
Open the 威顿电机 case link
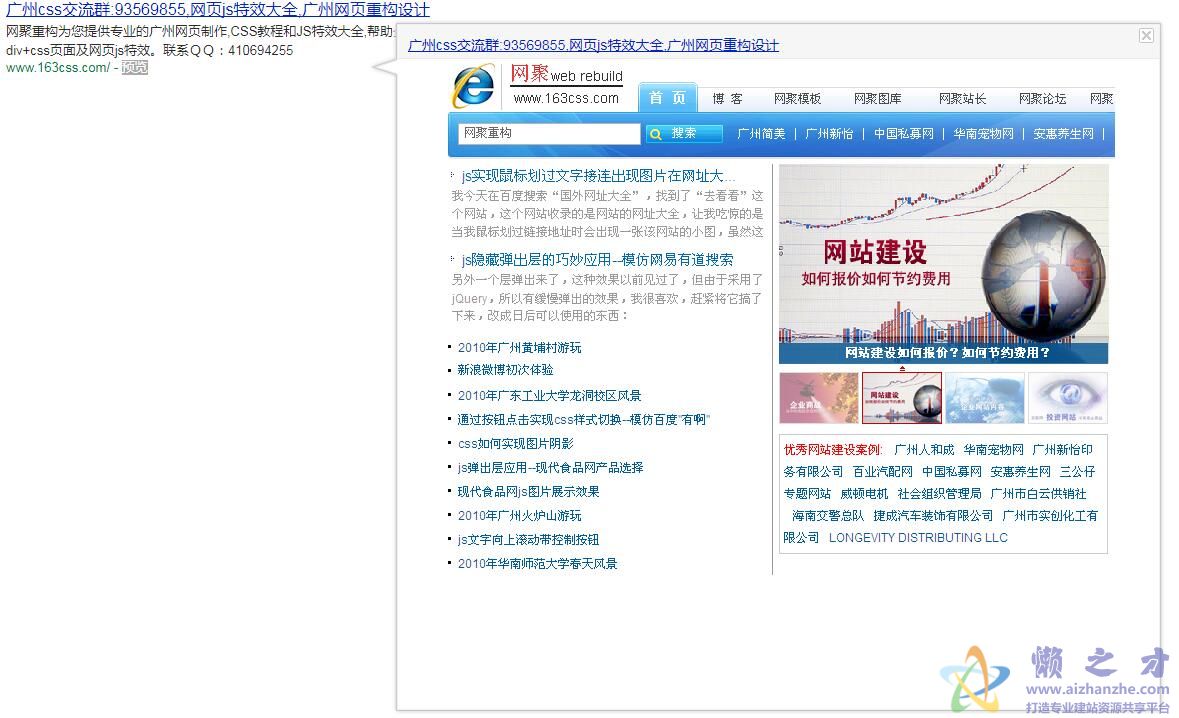coord(865,493)
